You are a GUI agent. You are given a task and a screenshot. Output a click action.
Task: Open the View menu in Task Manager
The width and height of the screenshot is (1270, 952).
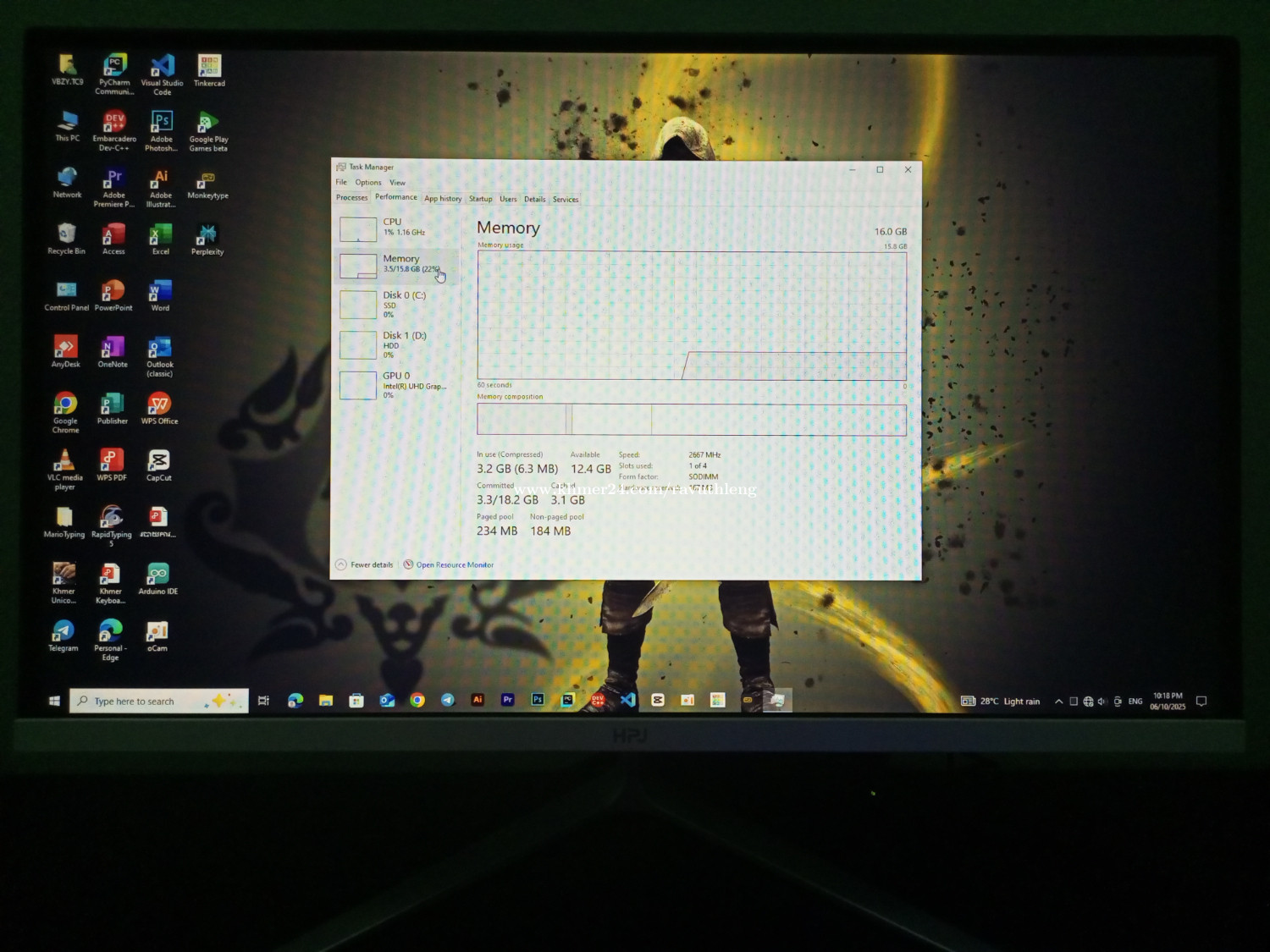(x=397, y=183)
